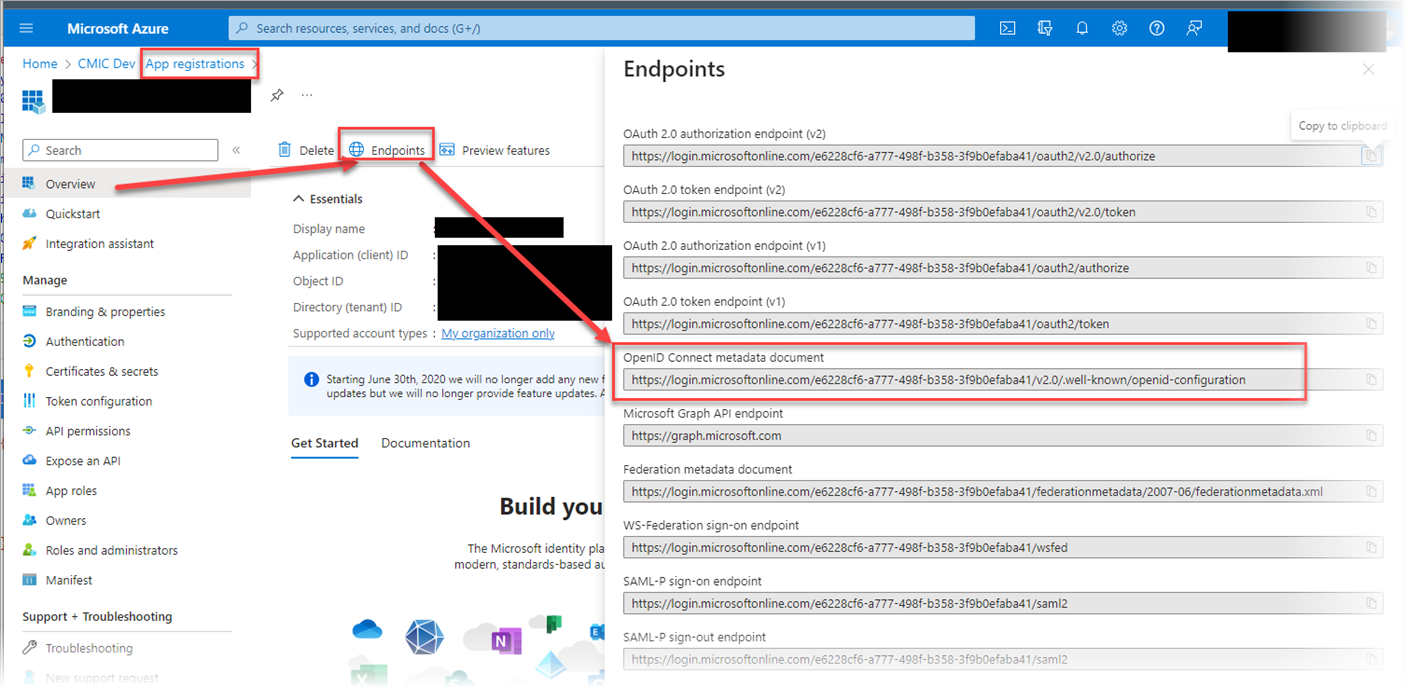
Task: Select the OpenID Connect metadata document URL field
Action: click(1003, 380)
